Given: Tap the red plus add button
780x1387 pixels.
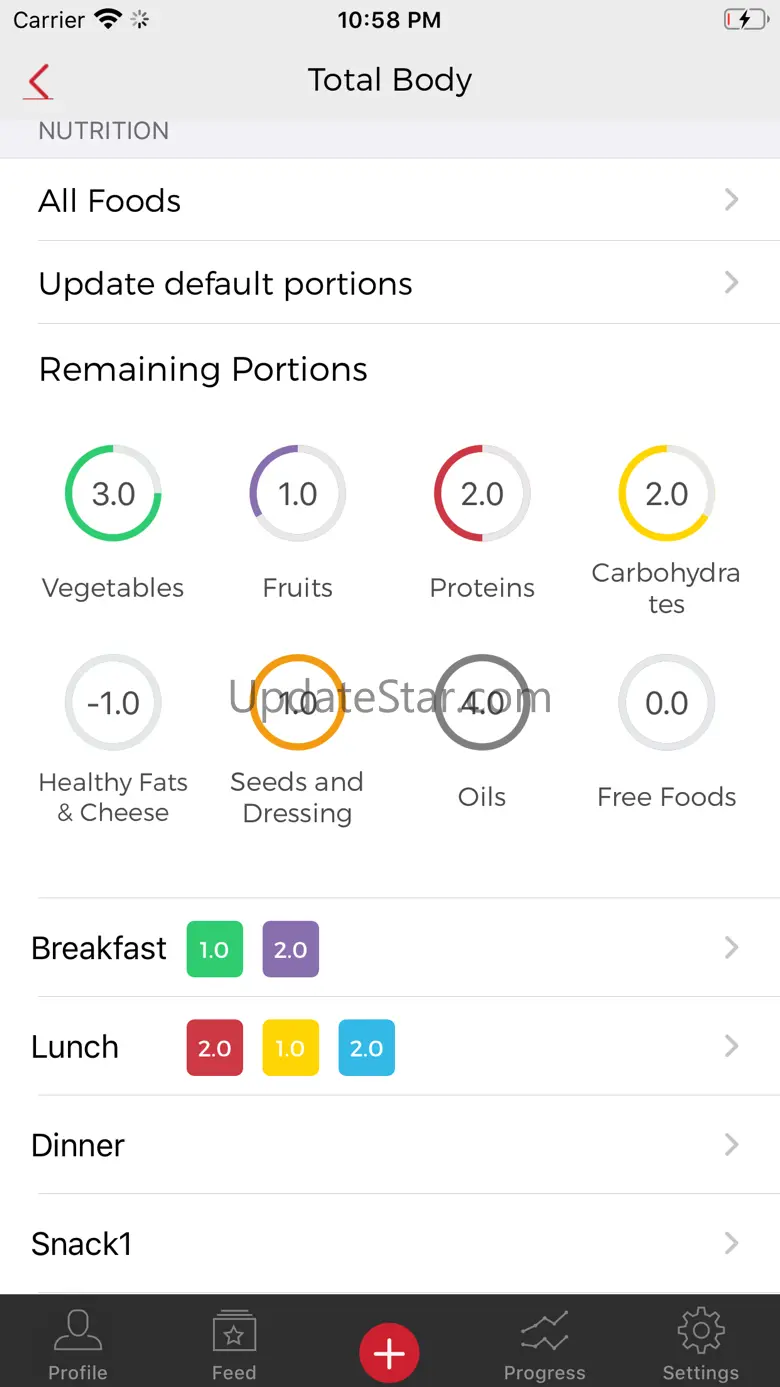Looking at the screenshot, I should [389, 1353].
